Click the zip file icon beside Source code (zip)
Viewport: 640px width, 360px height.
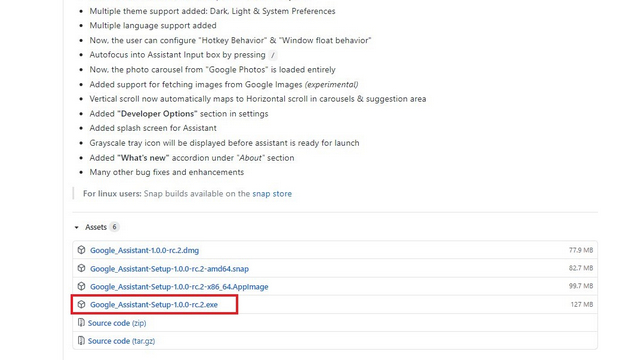tap(81, 322)
